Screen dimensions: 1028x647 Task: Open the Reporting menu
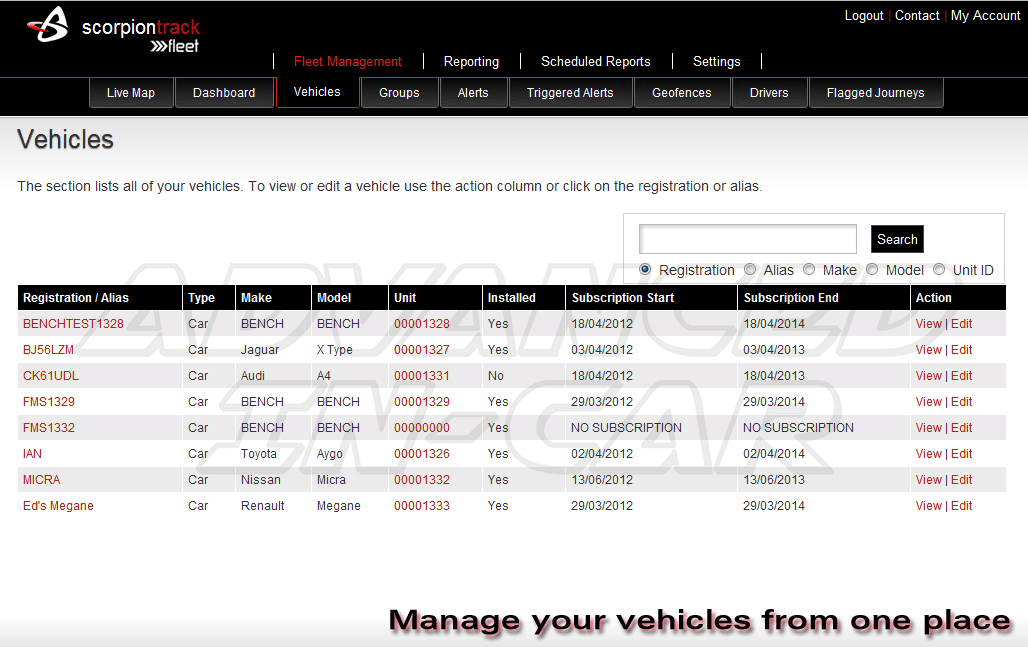click(471, 62)
